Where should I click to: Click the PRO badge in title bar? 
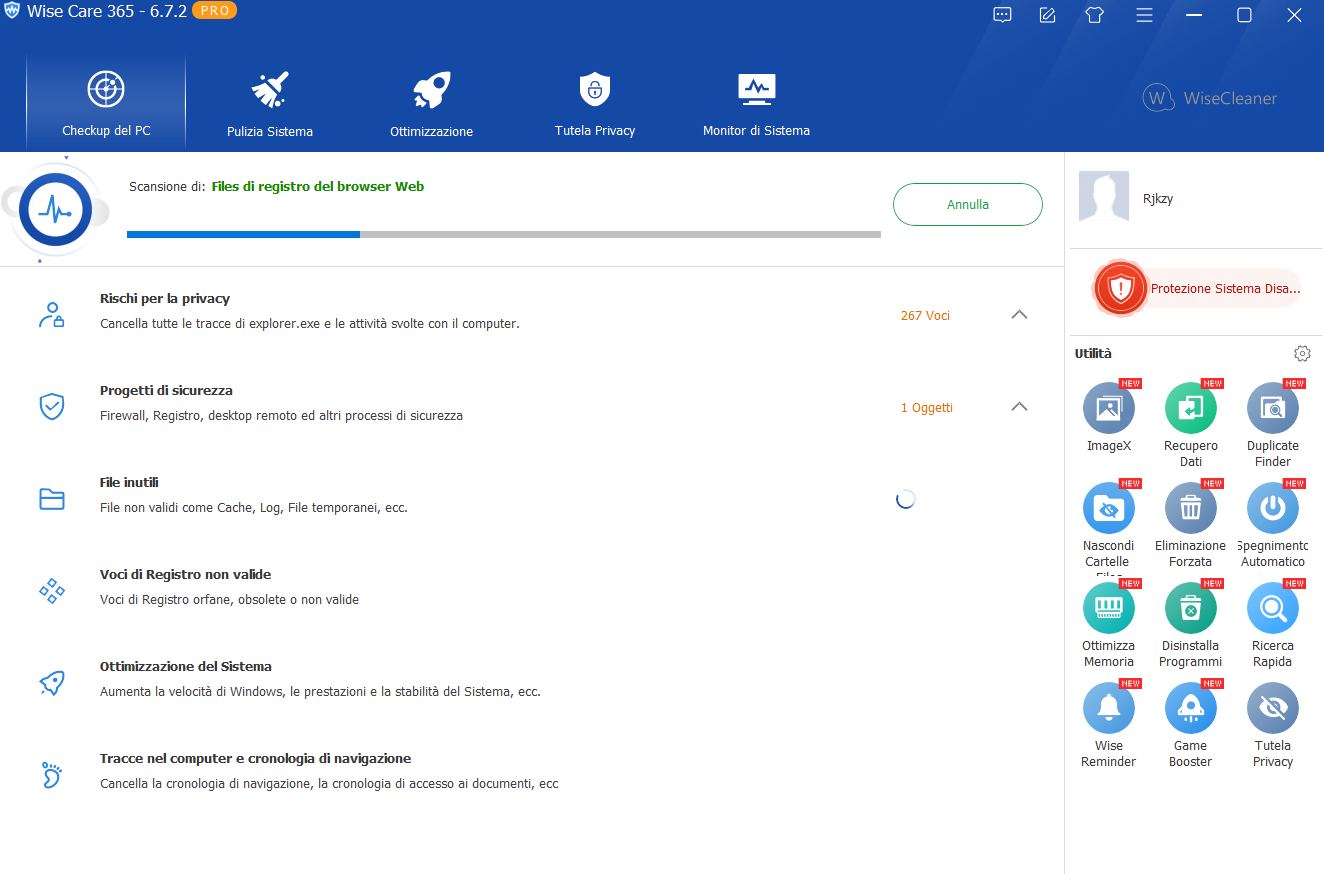click(x=212, y=13)
